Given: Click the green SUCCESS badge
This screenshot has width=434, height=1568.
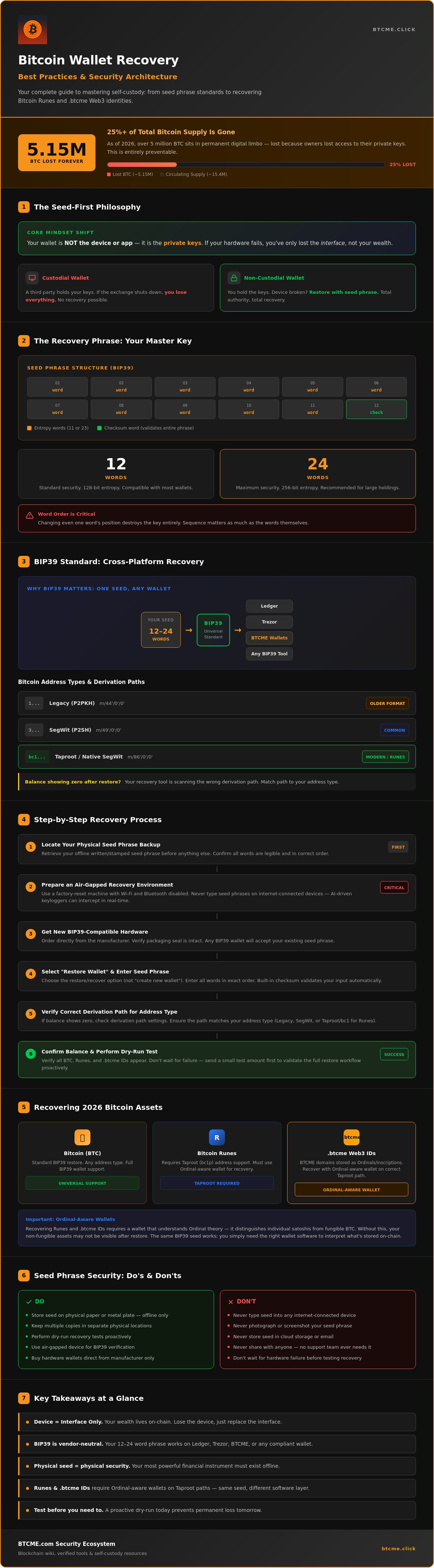Looking at the screenshot, I should 394,1054.
